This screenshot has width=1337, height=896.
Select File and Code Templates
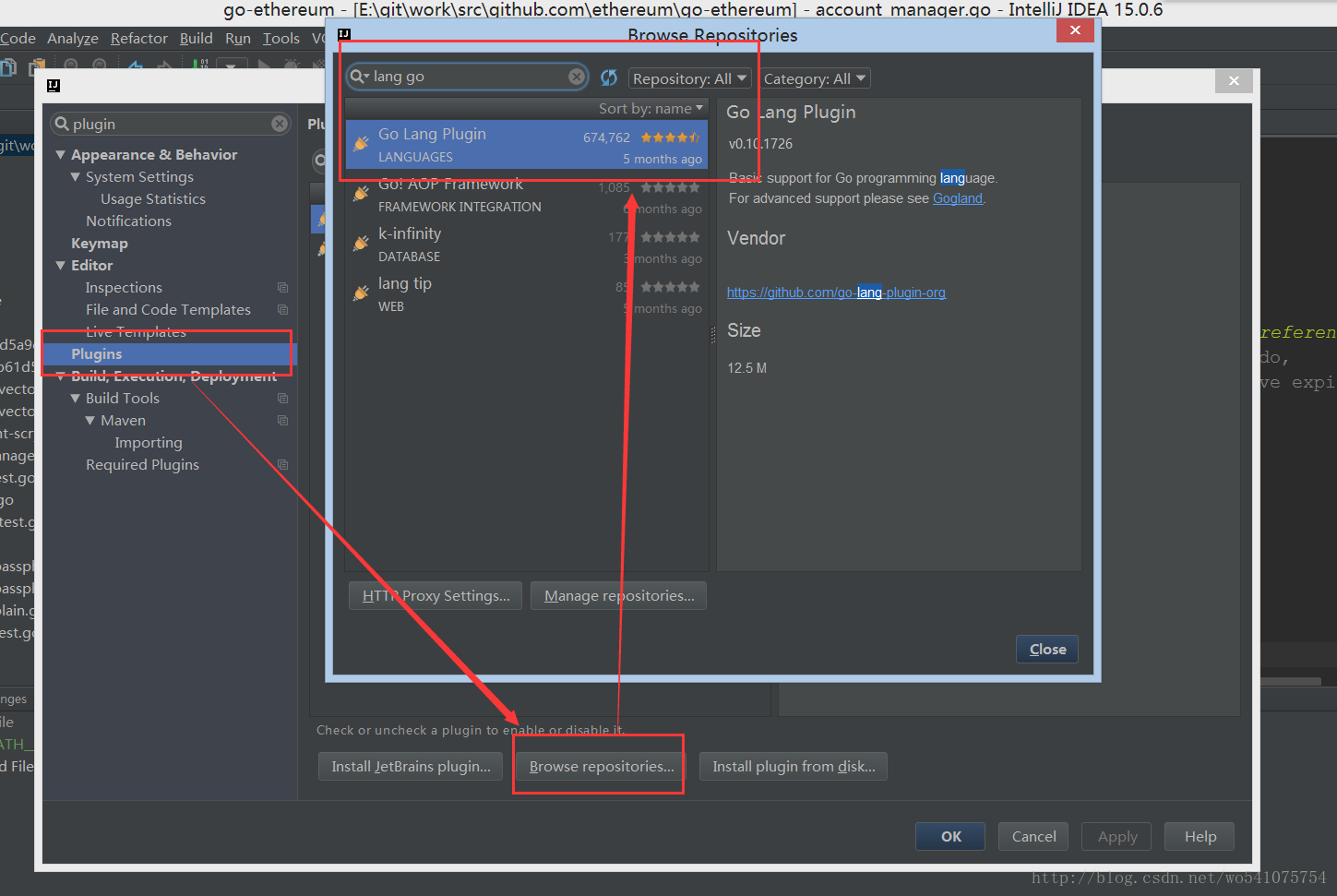coord(170,310)
